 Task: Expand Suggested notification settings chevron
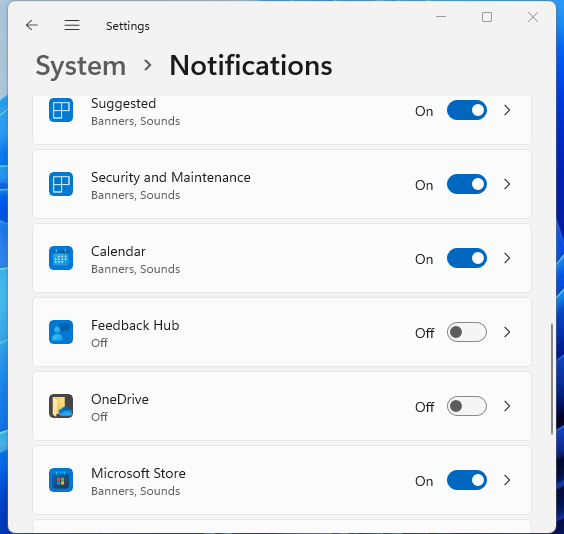pyautogui.click(x=507, y=110)
